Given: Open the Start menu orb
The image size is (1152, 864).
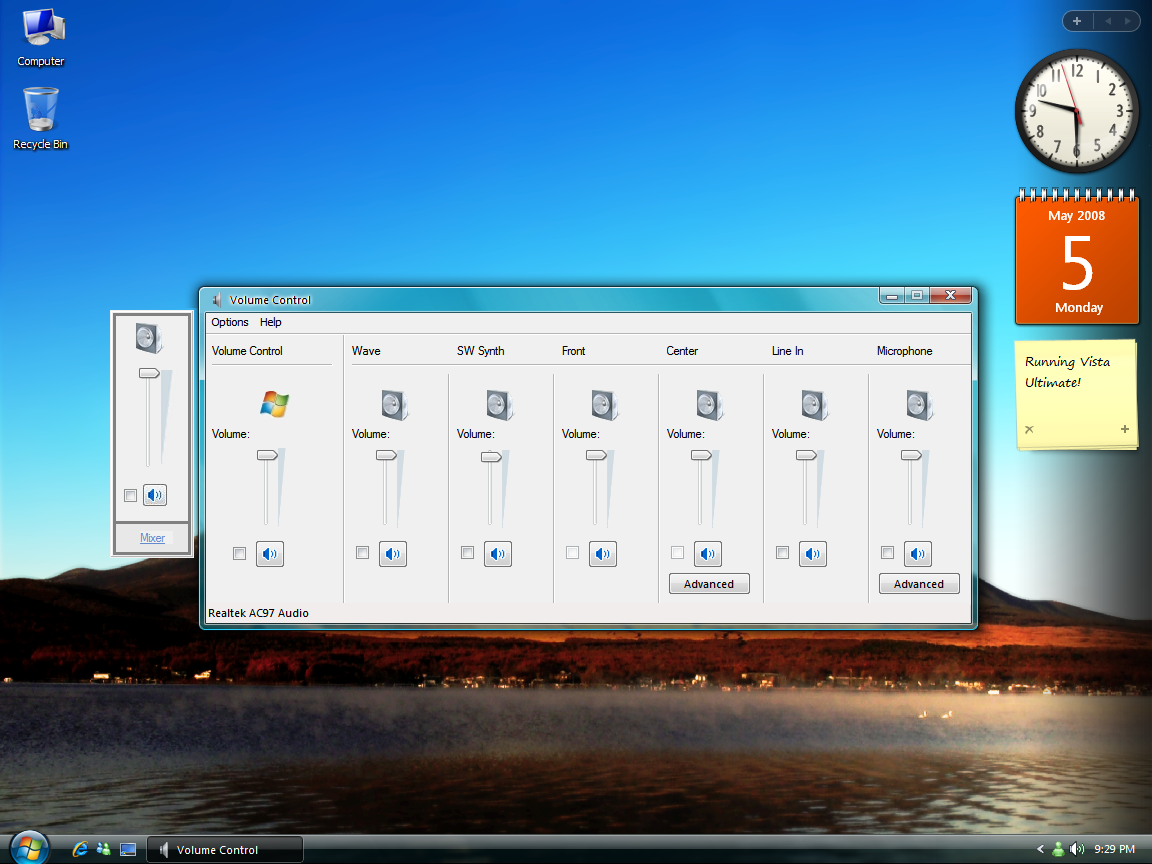Looking at the screenshot, I should coord(28,847).
